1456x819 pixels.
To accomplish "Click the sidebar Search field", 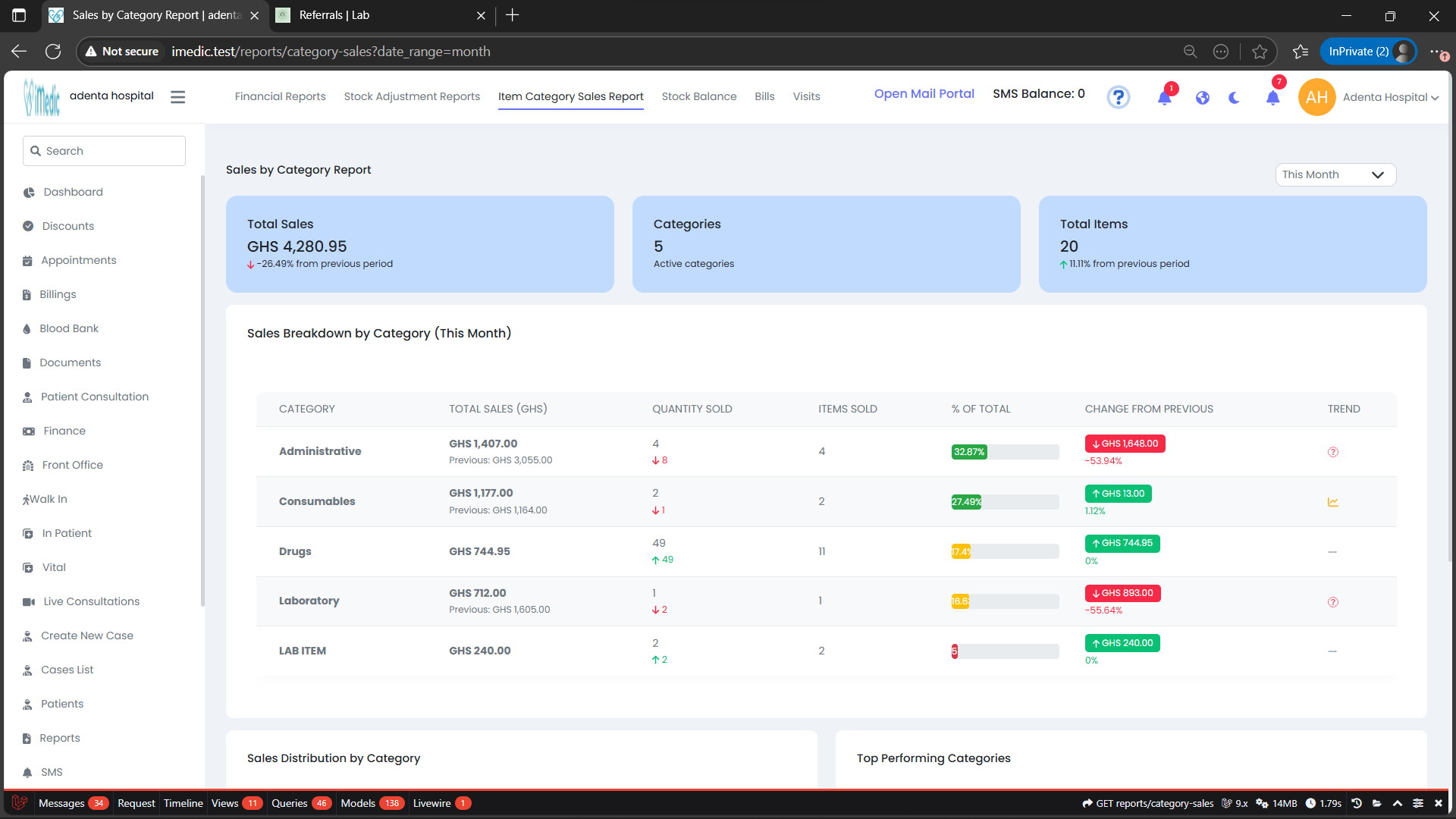I will coord(104,151).
